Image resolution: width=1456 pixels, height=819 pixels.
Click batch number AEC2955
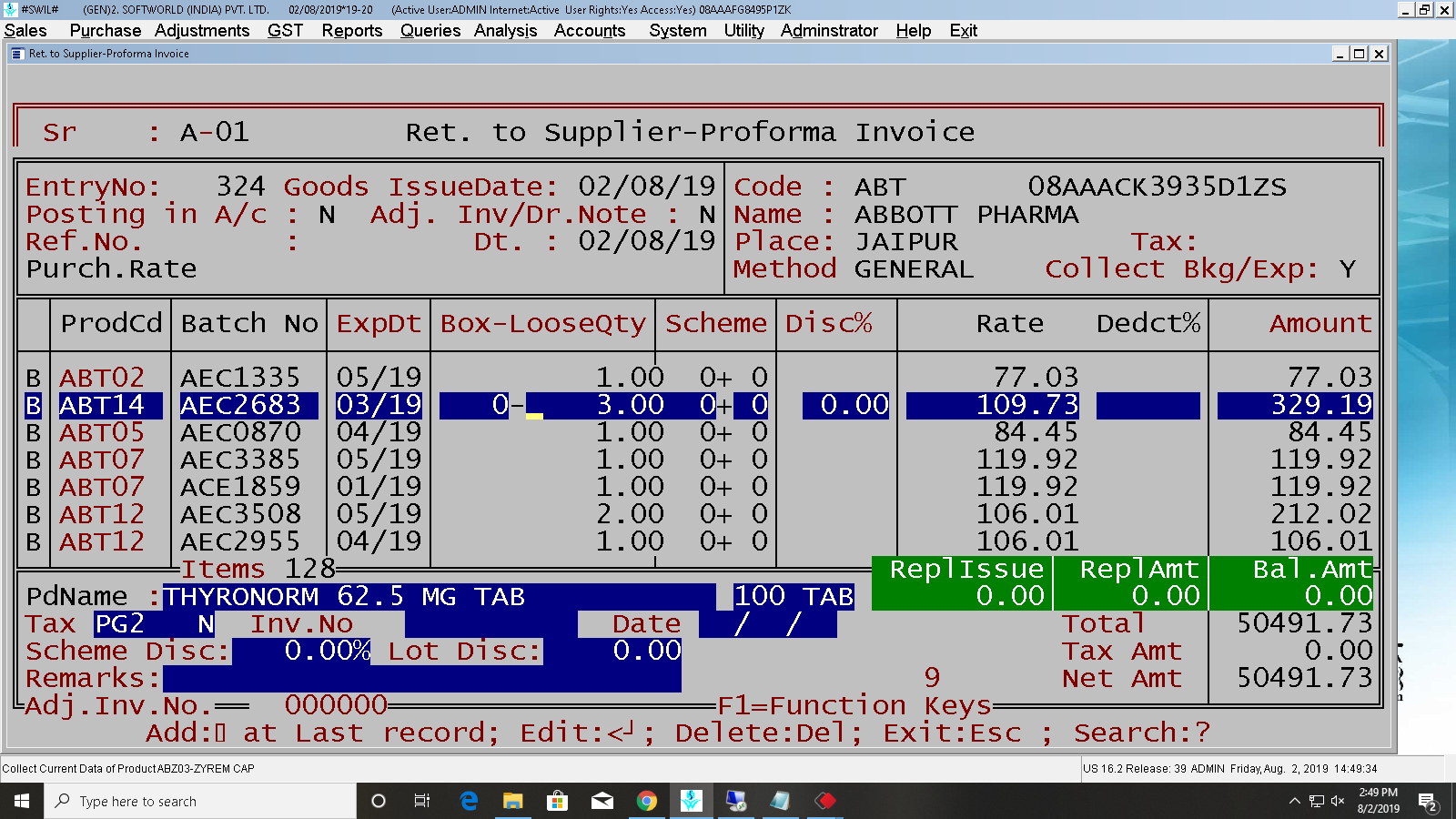click(240, 541)
